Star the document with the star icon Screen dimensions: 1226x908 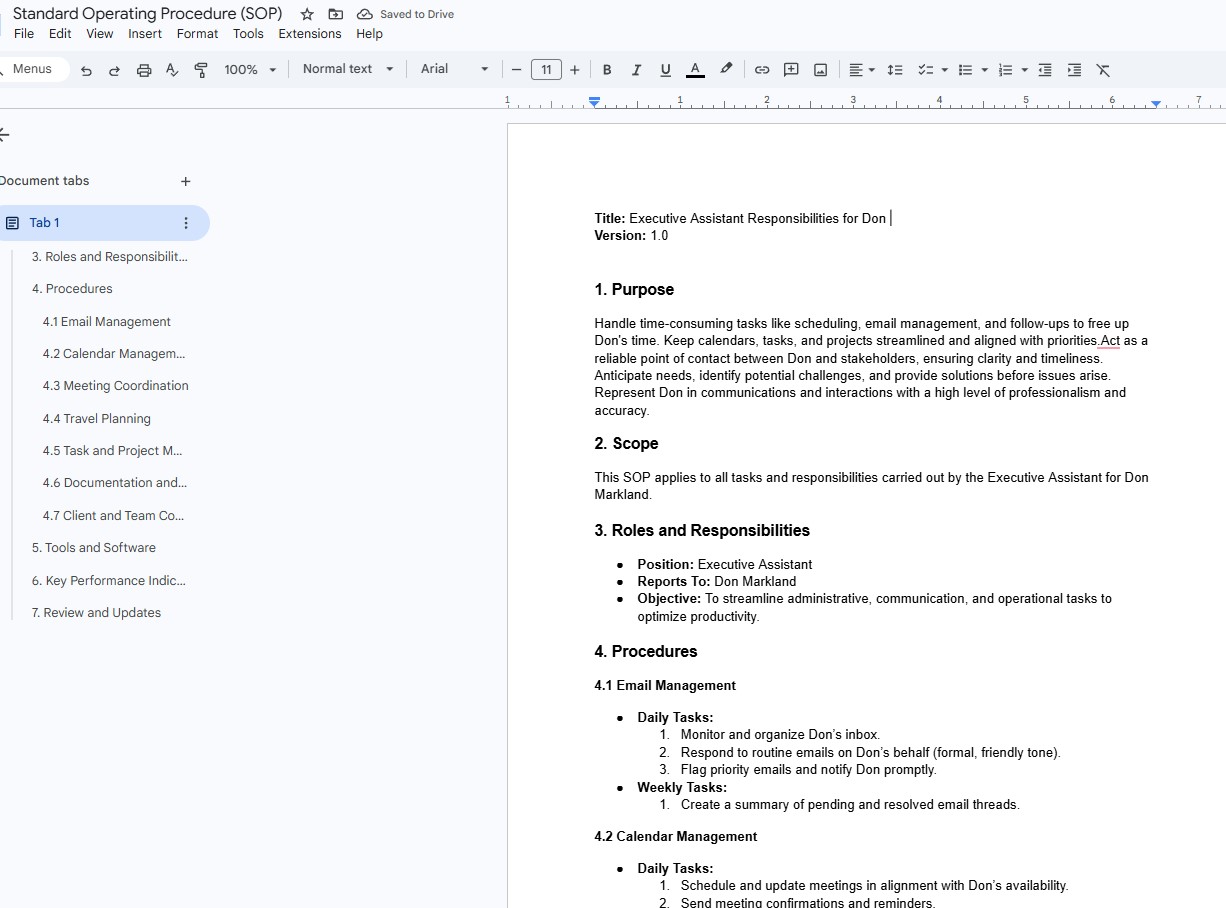click(x=307, y=14)
